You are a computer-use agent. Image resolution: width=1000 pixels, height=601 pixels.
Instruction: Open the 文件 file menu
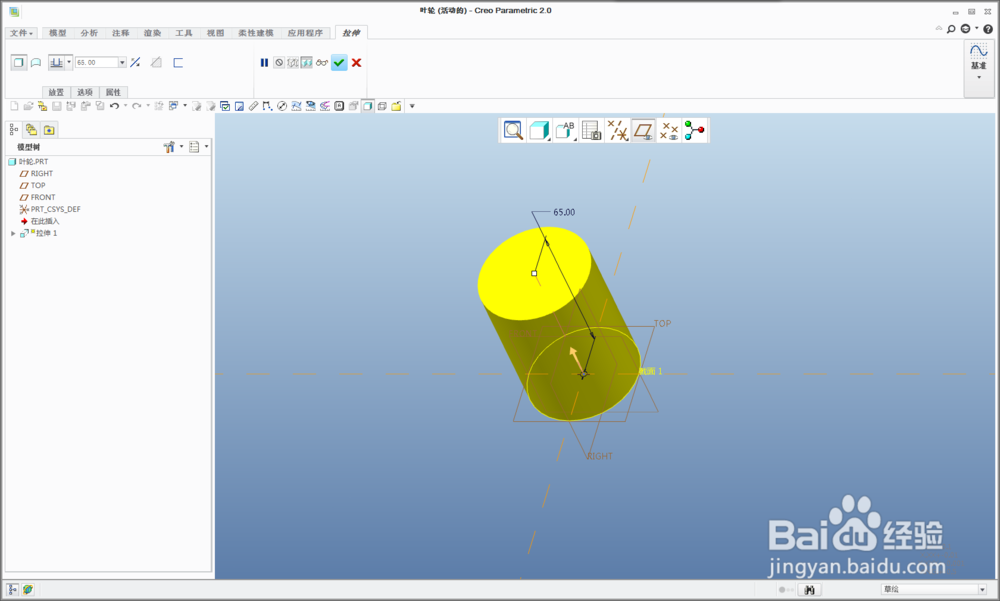pyautogui.click(x=21, y=33)
